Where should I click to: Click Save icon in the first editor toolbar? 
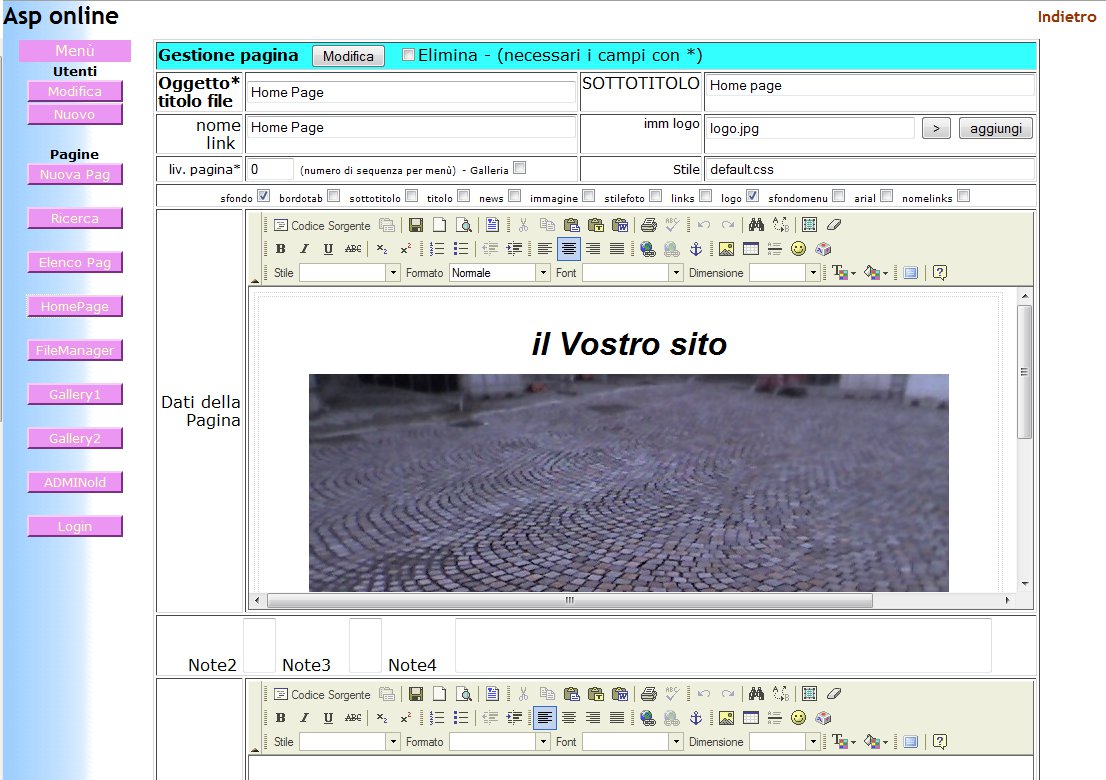415,225
